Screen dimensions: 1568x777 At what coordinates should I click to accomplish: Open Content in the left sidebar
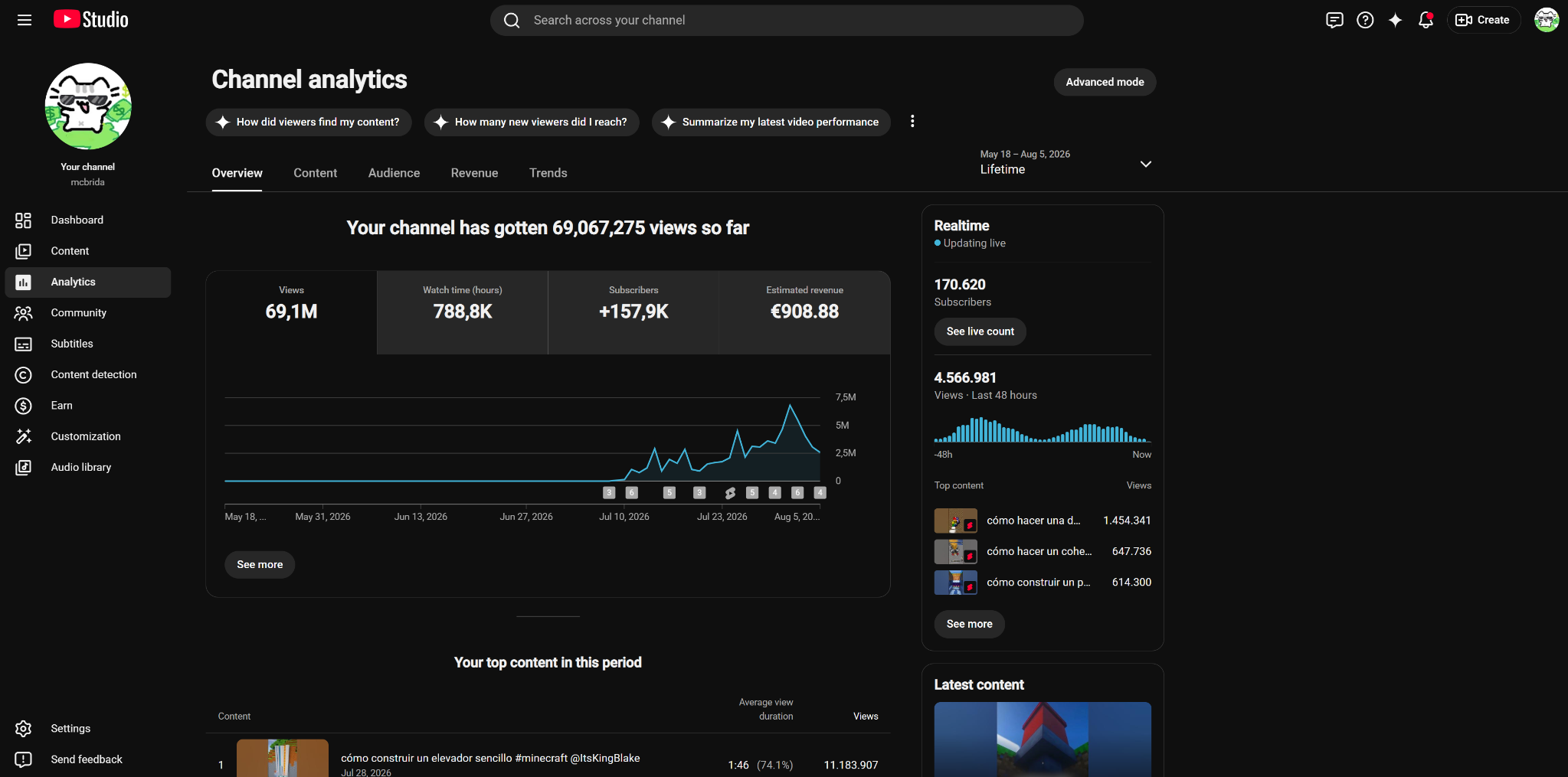[88, 251]
